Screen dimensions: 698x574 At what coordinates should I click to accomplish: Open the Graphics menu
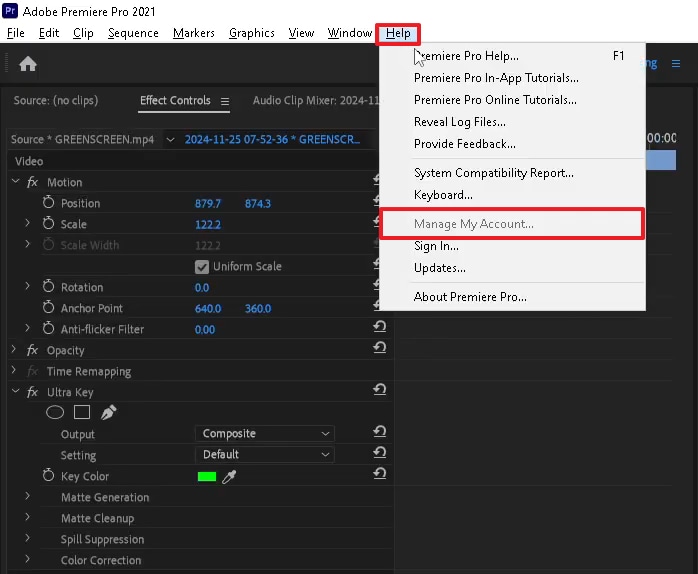(252, 33)
